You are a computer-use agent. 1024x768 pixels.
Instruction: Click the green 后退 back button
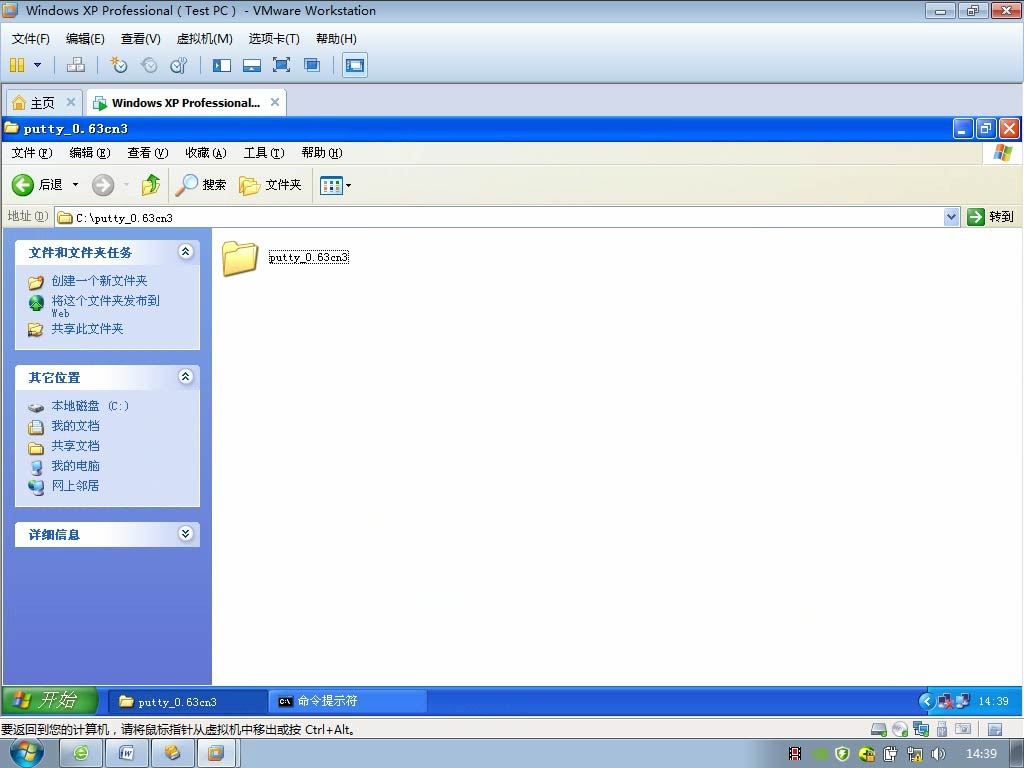[x=37, y=185]
